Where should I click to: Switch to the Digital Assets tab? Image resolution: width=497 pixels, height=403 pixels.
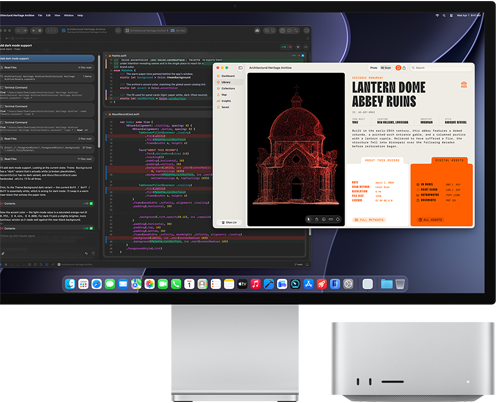pyautogui.click(x=449, y=160)
